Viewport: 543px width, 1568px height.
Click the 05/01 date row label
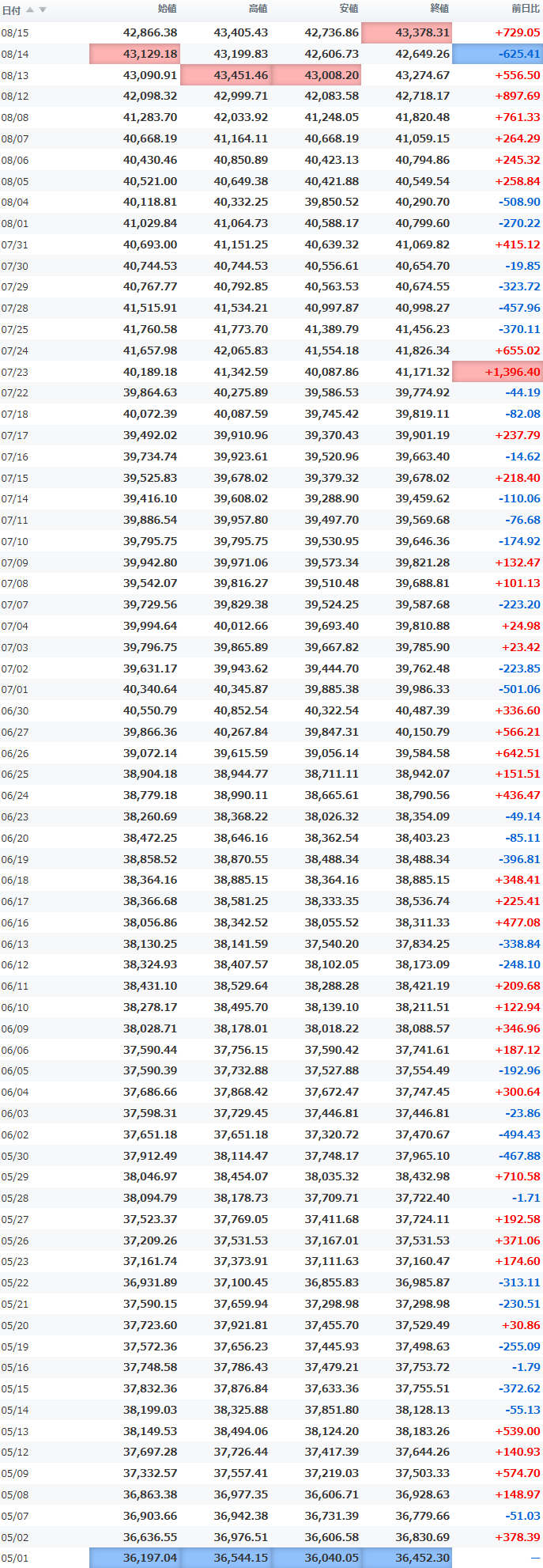click(15, 1558)
